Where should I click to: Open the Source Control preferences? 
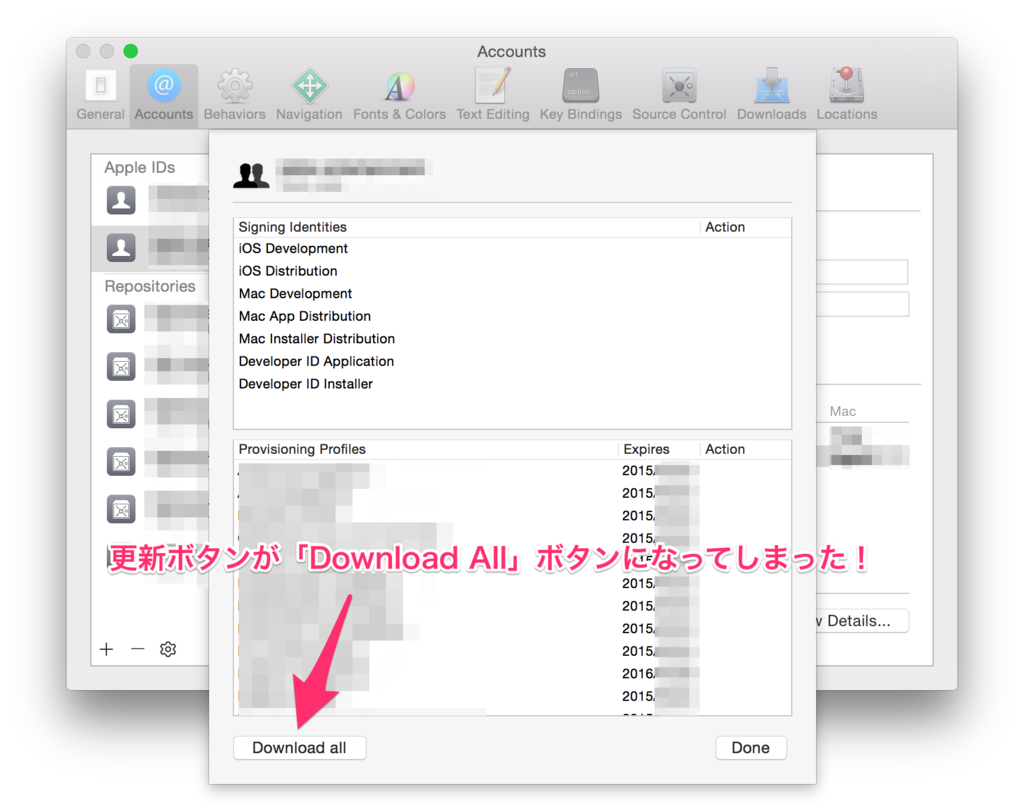(679, 95)
